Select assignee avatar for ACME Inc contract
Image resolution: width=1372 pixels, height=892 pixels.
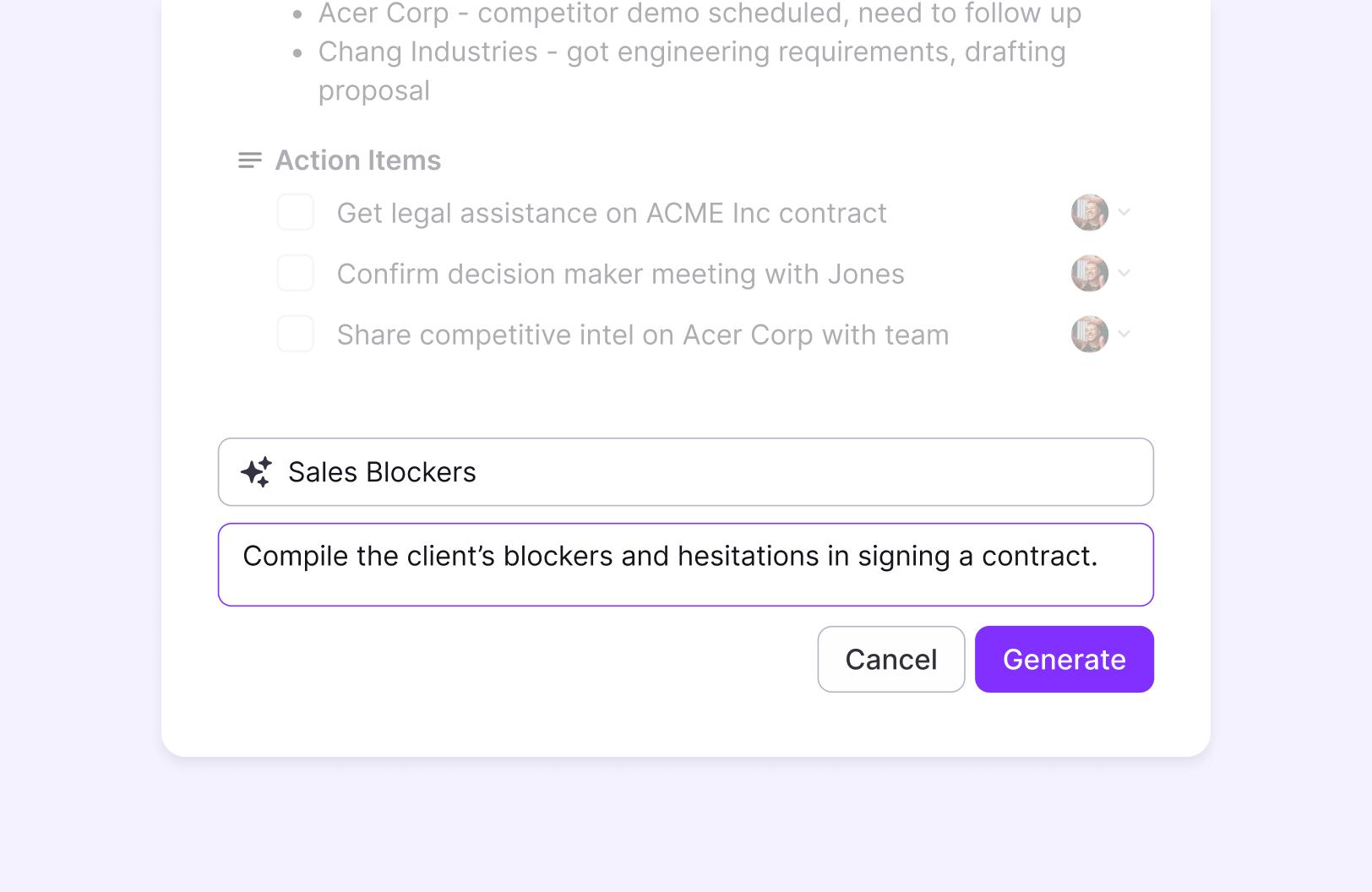(1090, 213)
